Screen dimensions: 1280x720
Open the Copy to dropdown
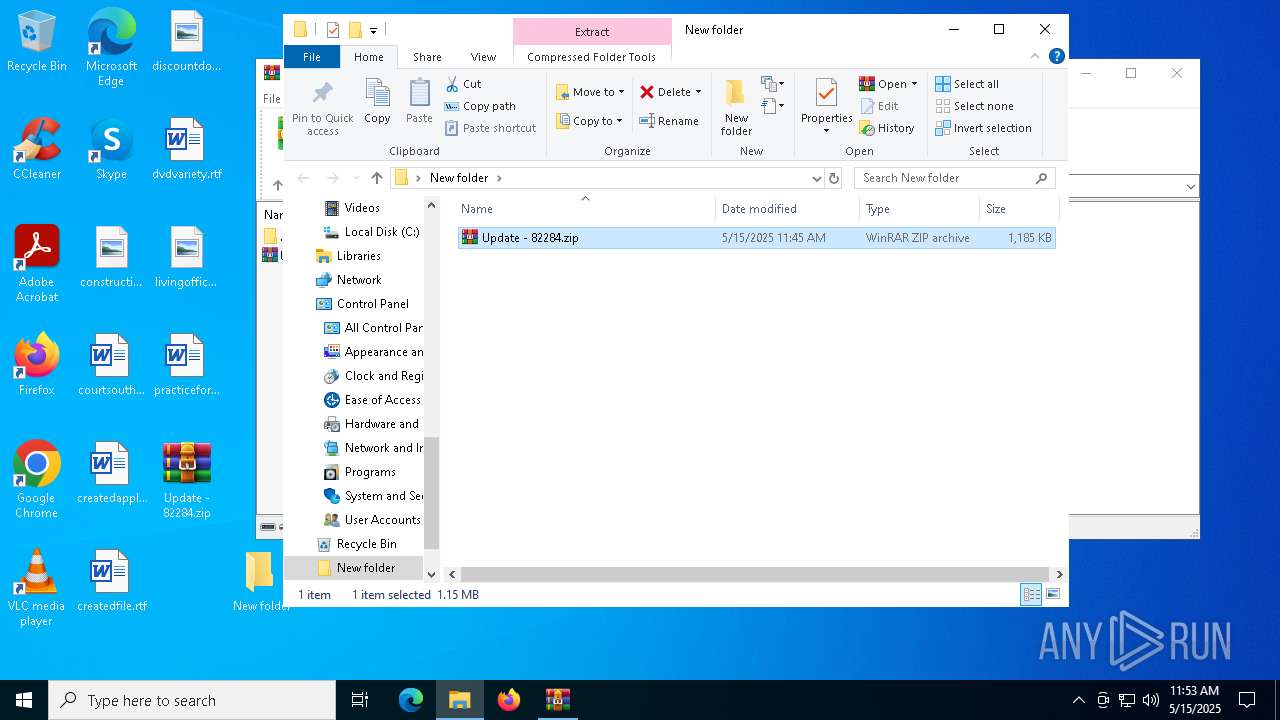click(590, 121)
